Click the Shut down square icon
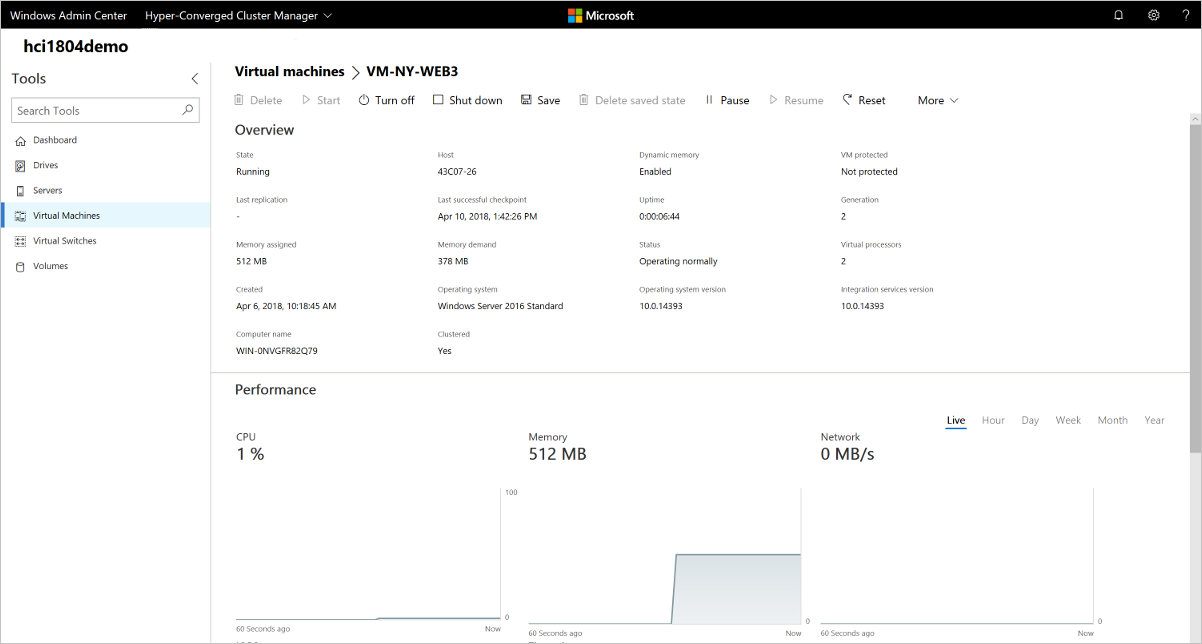 tap(438, 100)
